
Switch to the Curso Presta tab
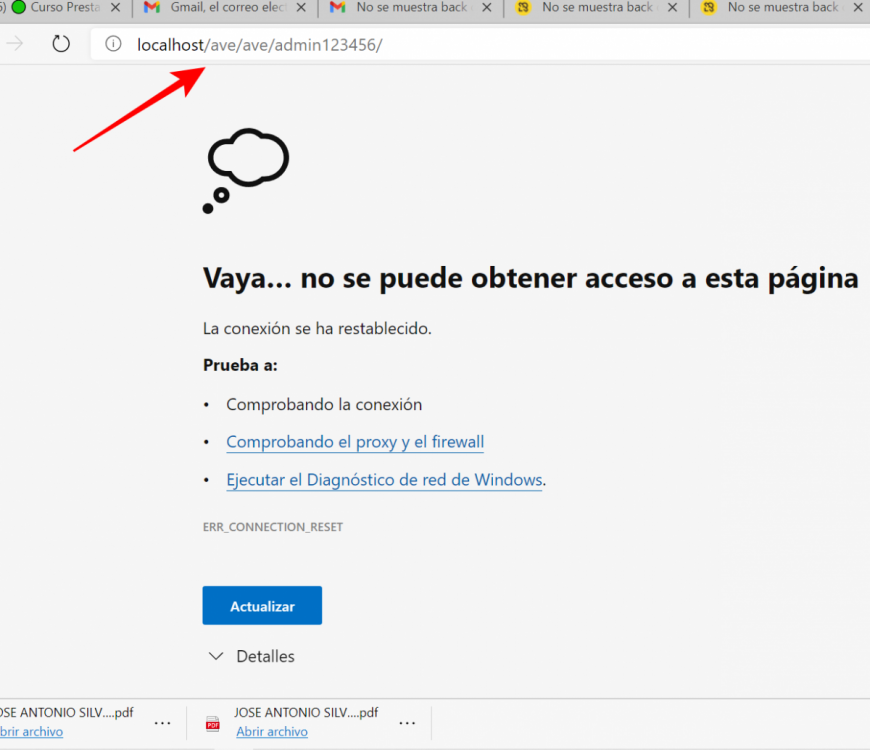pyautogui.click(x=60, y=7)
